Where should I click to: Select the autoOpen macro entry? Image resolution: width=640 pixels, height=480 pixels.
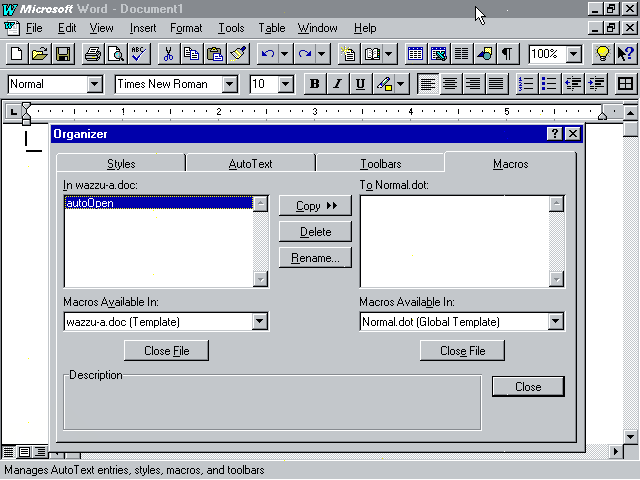click(159, 203)
